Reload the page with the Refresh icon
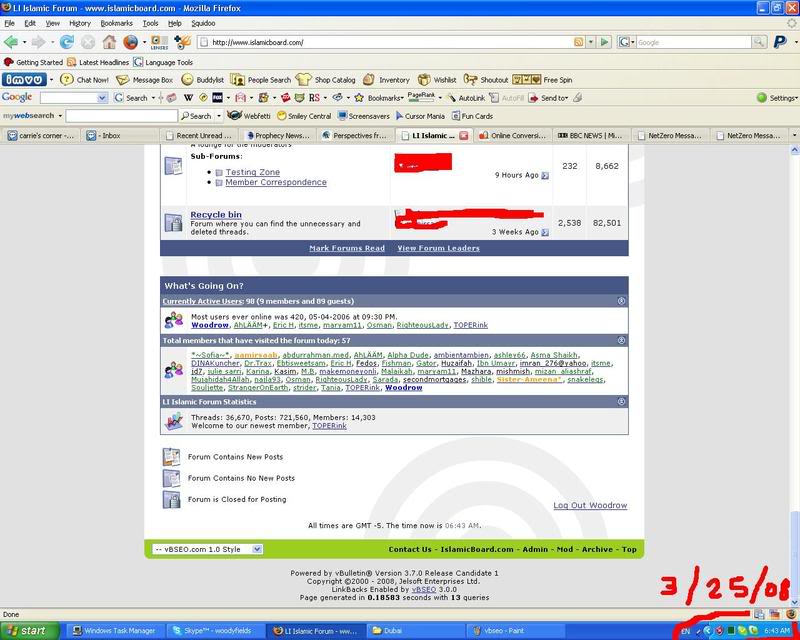This screenshot has width=800, height=640. click(x=67, y=42)
